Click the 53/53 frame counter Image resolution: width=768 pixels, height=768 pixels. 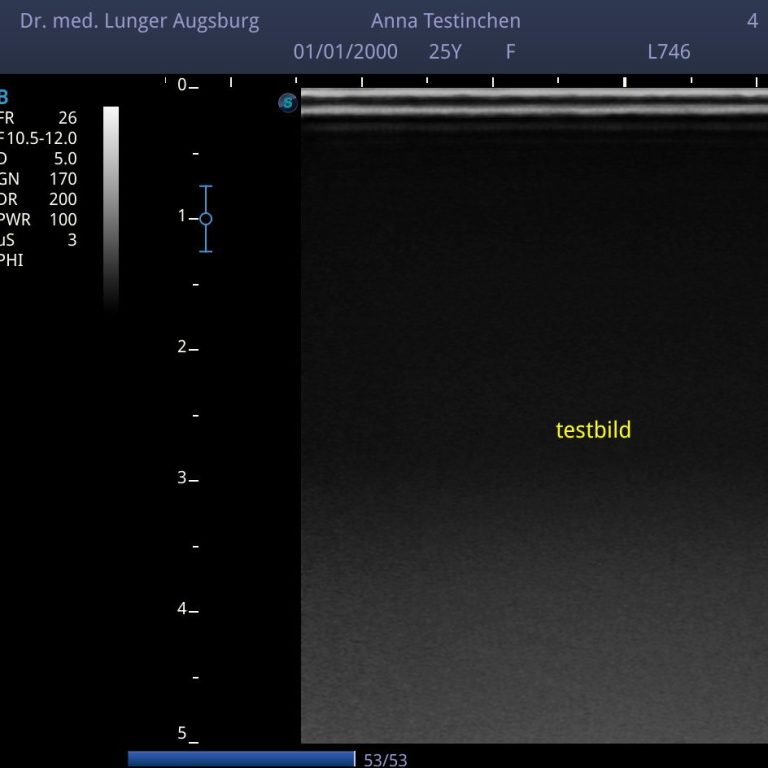coord(385,759)
